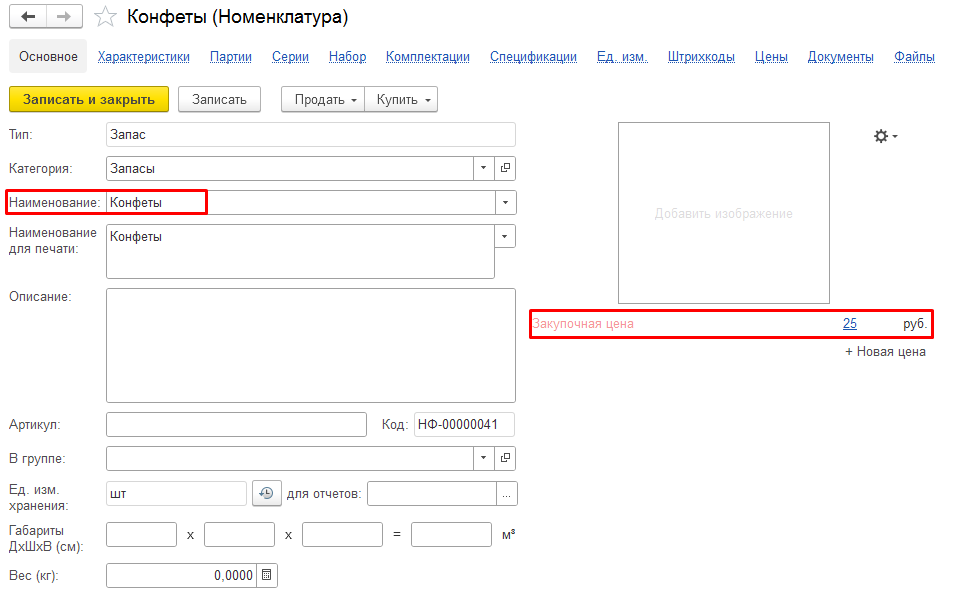Expand the Категория dropdown arrow
The width and height of the screenshot is (954, 600).
(484, 168)
